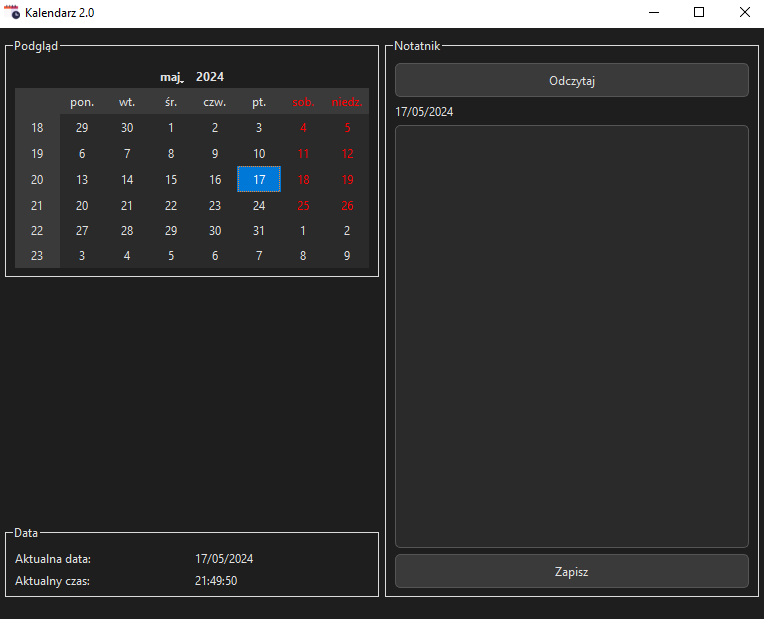Select the highlighted day 17 in calendar
Viewport: 764px width, 619px height.
[259, 180]
